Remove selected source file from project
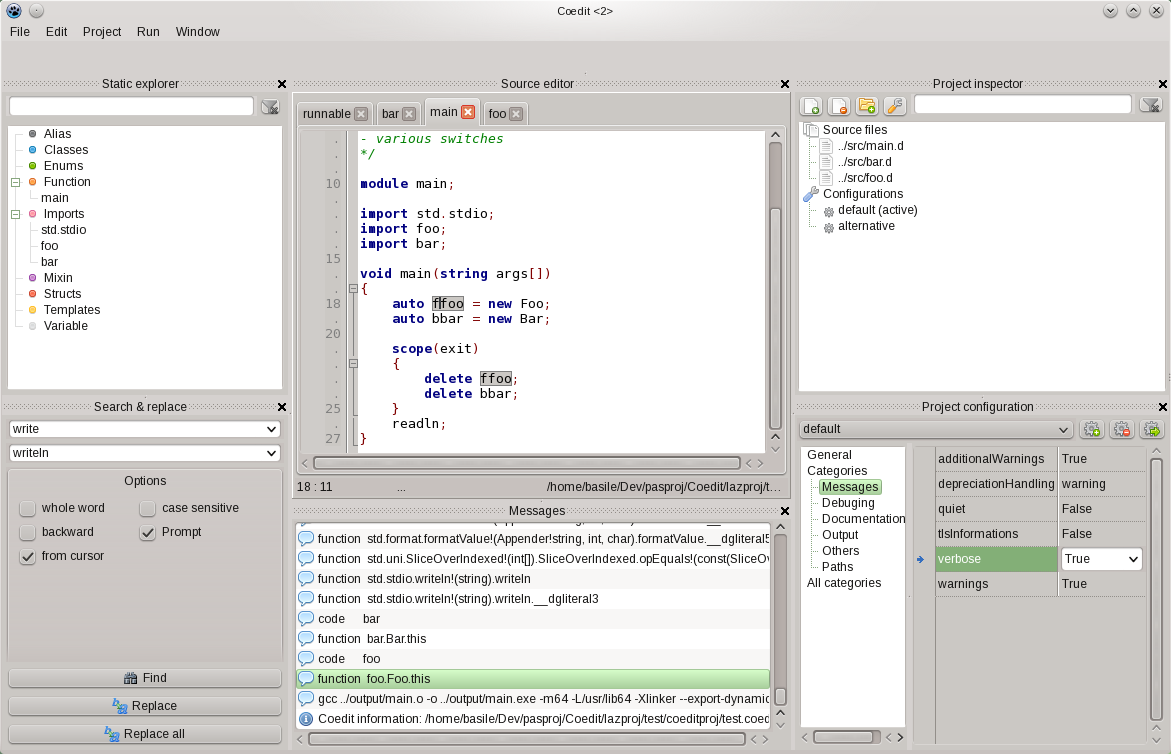The height and width of the screenshot is (754, 1171). click(840, 105)
